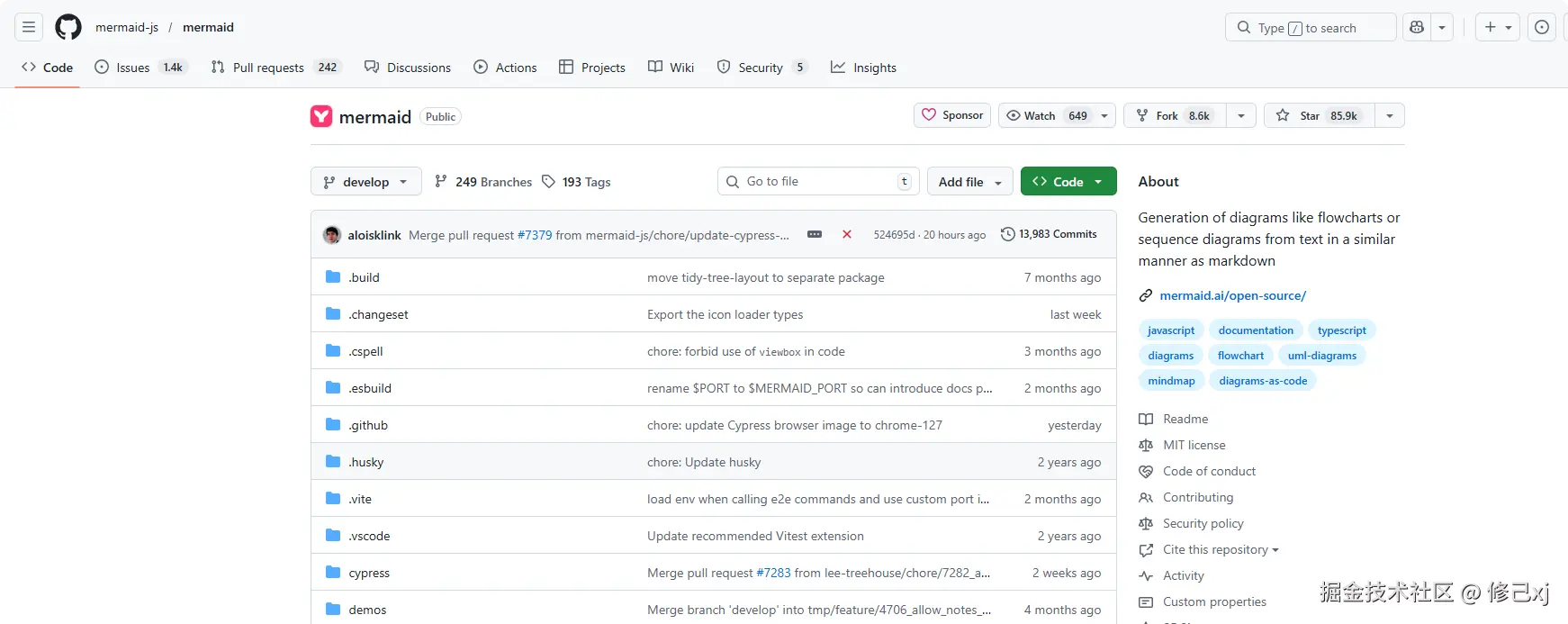
Task: Switch to the Pull requests tab
Action: pos(267,68)
